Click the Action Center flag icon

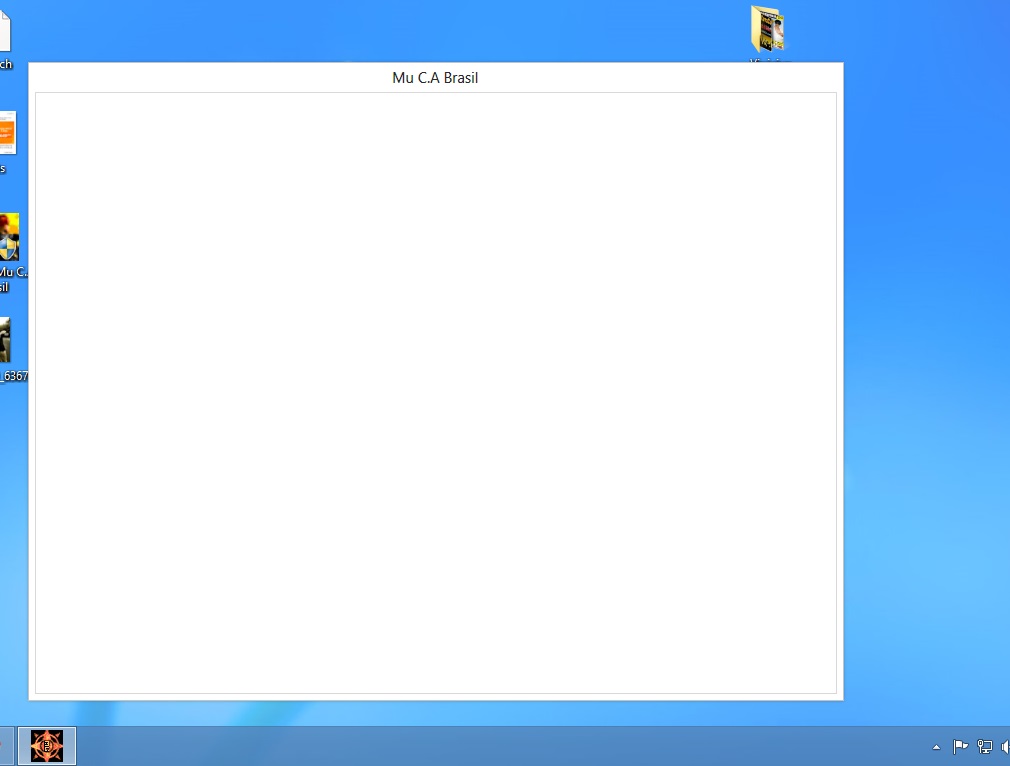[x=960, y=746]
